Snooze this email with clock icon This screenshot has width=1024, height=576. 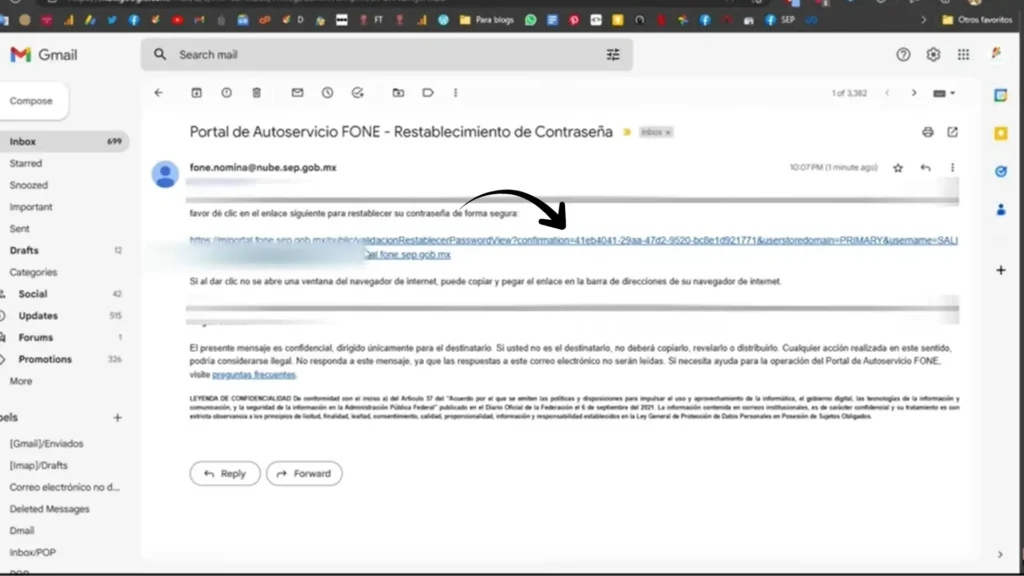[327, 93]
